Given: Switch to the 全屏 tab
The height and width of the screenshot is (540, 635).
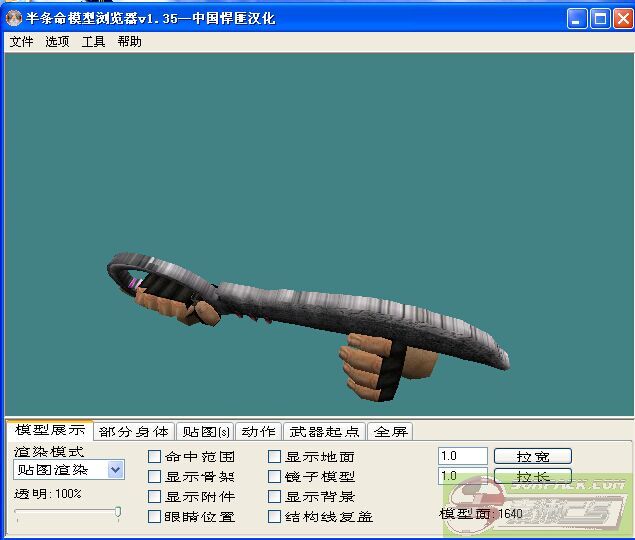Looking at the screenshot, I should coord(390,432).
